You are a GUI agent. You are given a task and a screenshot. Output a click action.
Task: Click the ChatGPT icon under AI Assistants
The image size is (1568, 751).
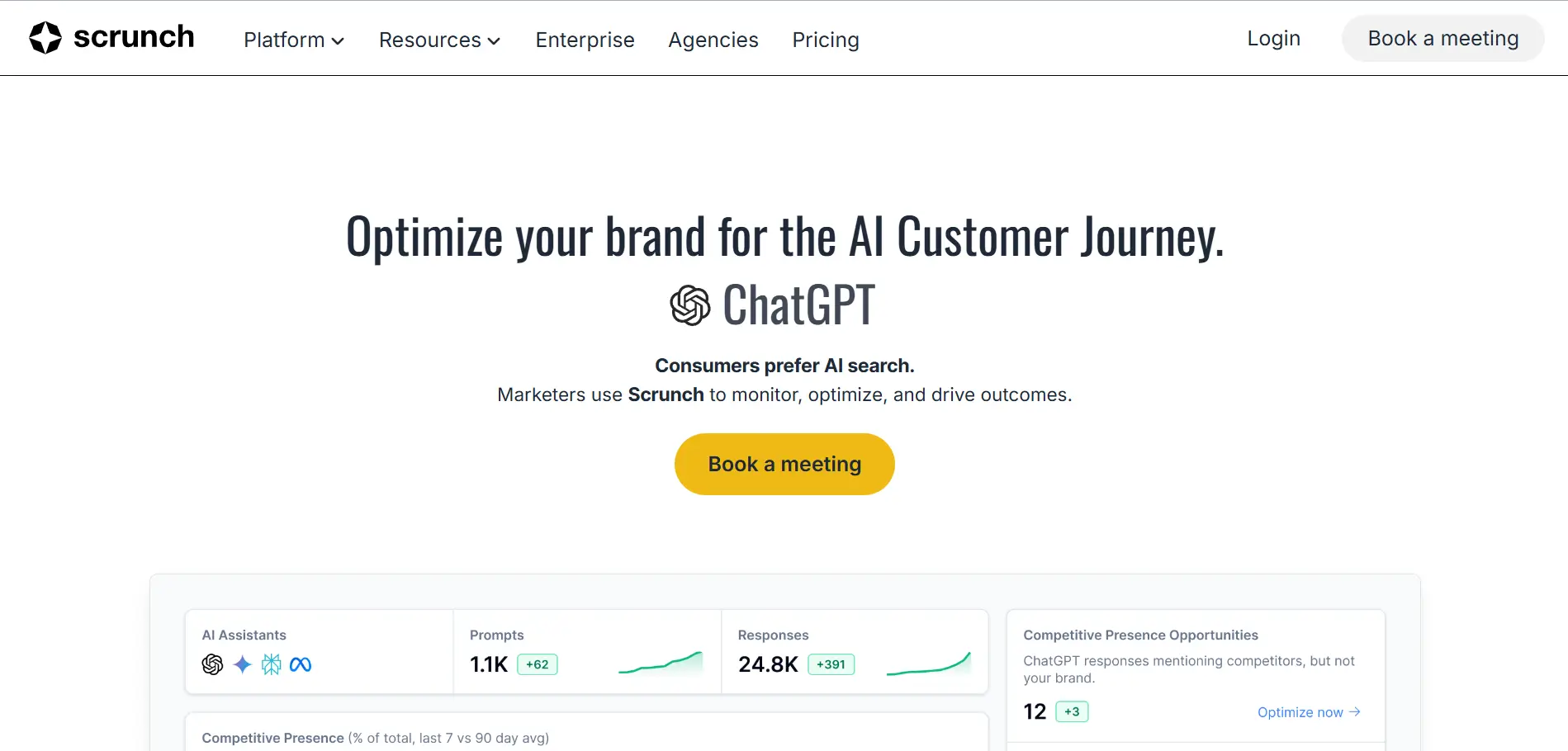(x=212, y=664)
